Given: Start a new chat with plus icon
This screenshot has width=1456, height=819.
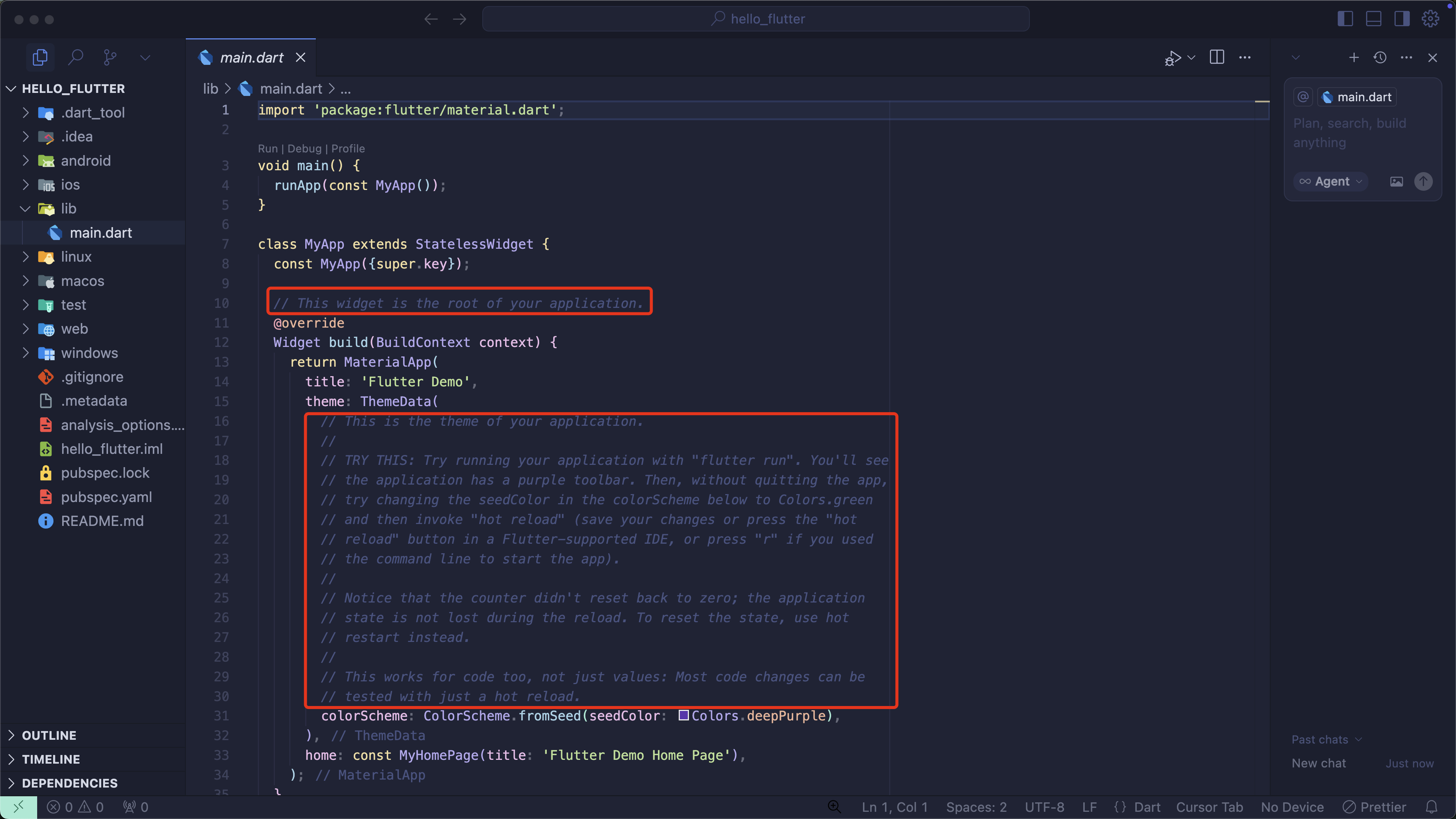Looking at the screenshot, I should point(1354,58).
